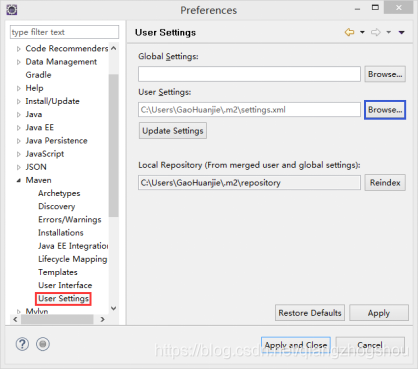Expand the Code Recommenders tree node
Screen dimensions: 418x369
19,49
